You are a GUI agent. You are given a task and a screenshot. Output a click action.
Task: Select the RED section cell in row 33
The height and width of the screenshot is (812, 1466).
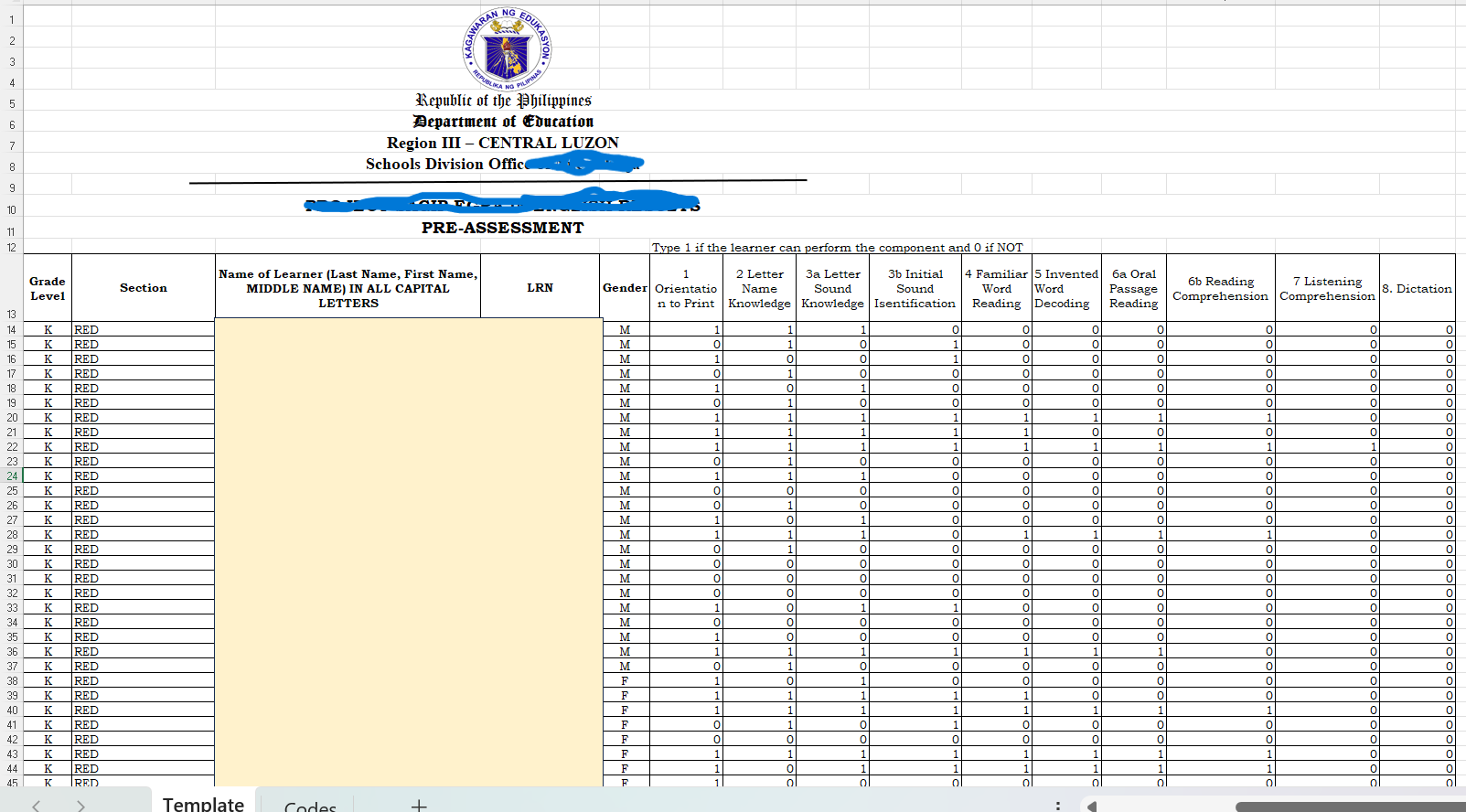click(144, 607)
